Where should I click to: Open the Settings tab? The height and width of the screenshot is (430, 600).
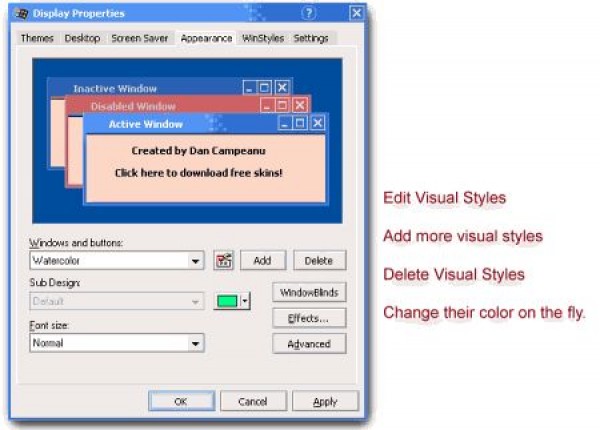click(311, 38)
